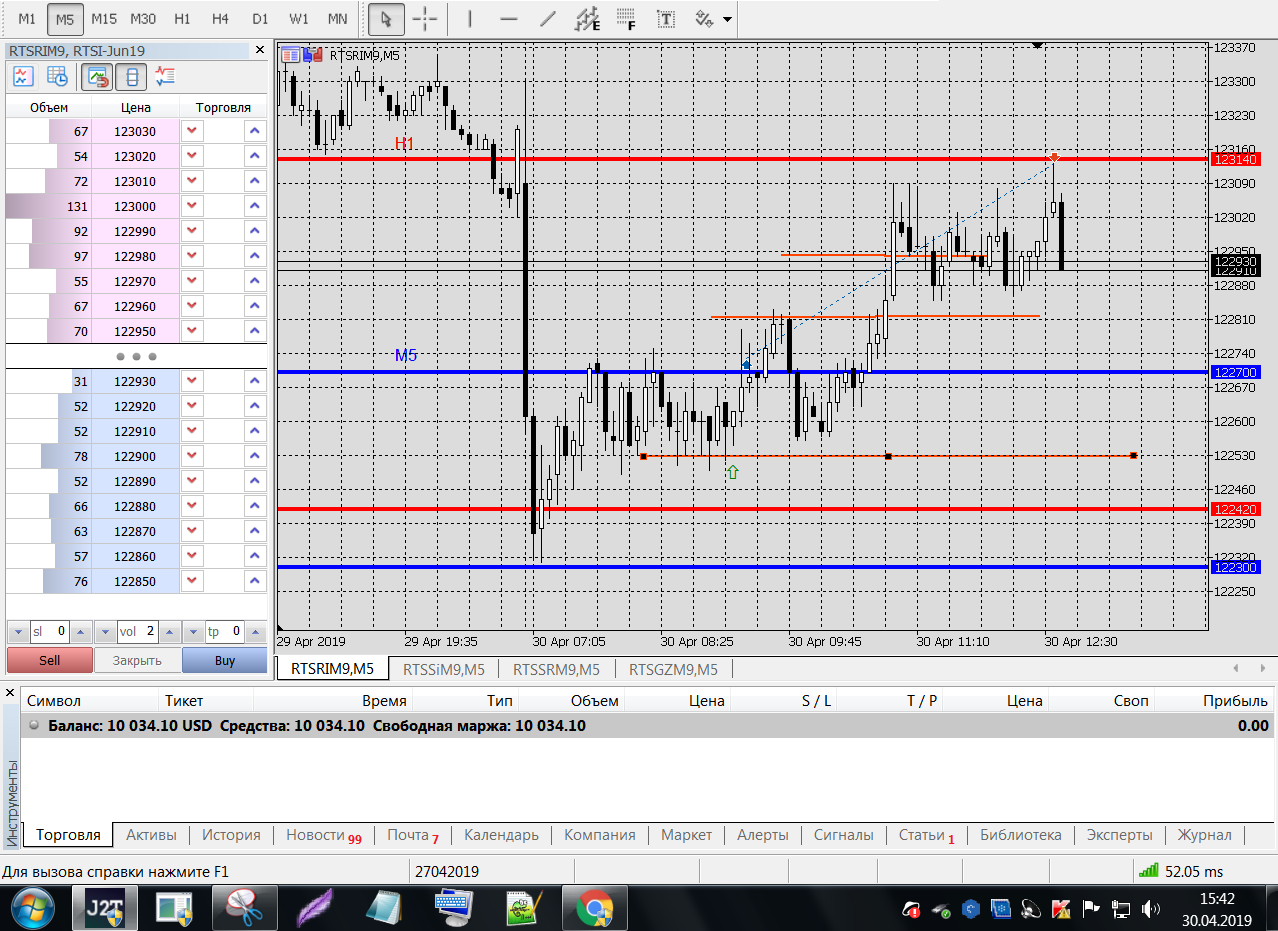1278x931 pixels.
Task: Open Google Chrome from the taskbar
Action: pos(594,909)
